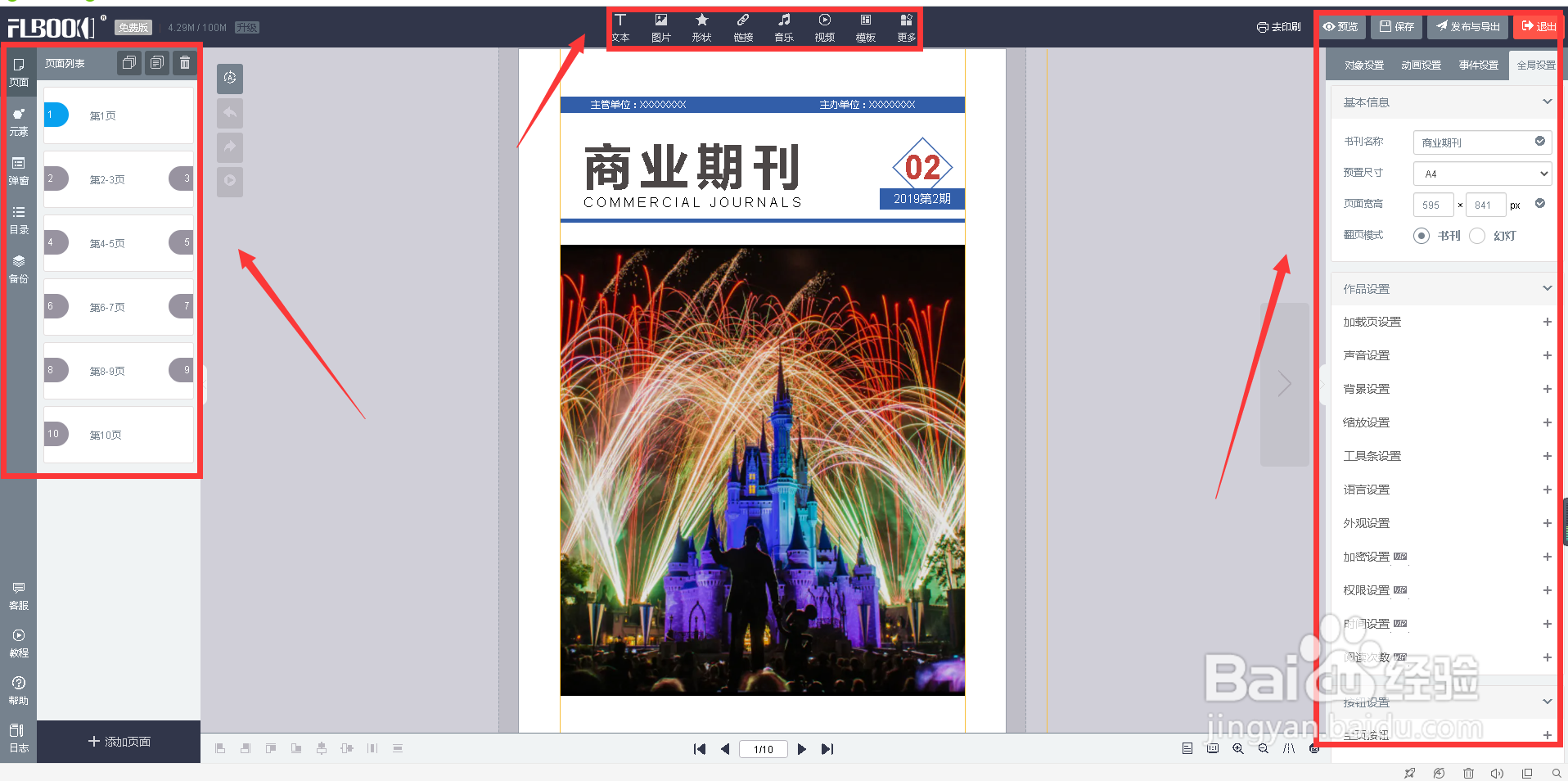Switch to 动画设置 tab
Image resolution: width=1568 pixels, height=781 pixels.
coord(1422,65)
